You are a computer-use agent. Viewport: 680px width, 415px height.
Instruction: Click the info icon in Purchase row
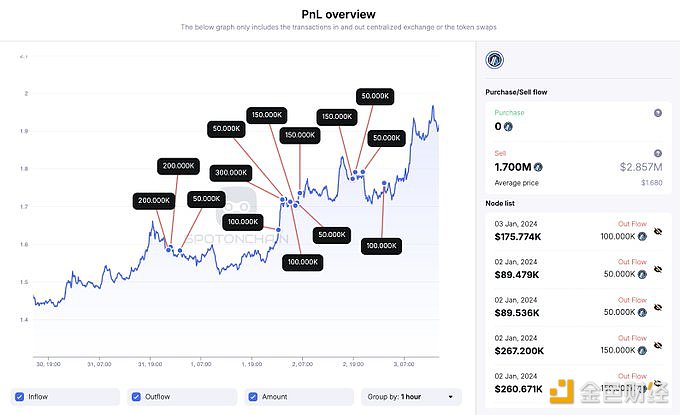tap(657, 113)
